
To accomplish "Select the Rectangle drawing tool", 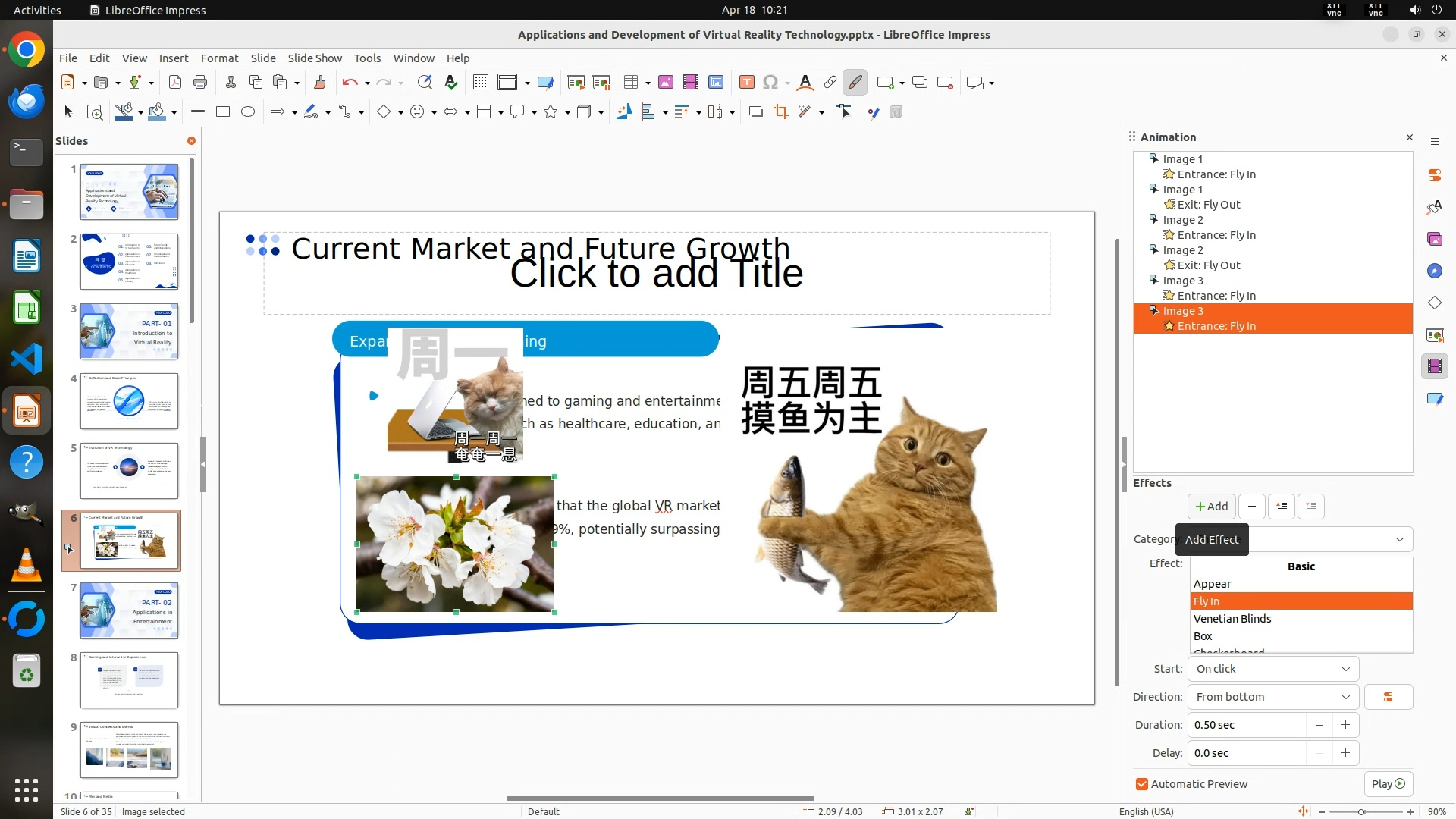I will click(x=223, y=112).
